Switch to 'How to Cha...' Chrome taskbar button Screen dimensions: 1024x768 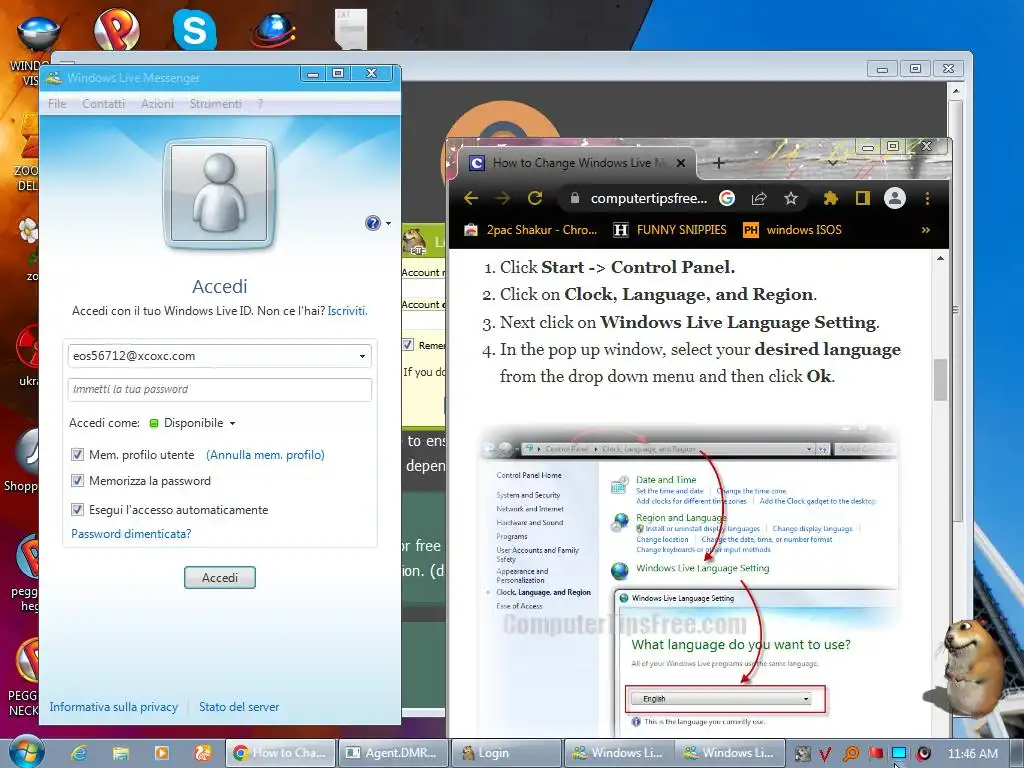[281, 753]
